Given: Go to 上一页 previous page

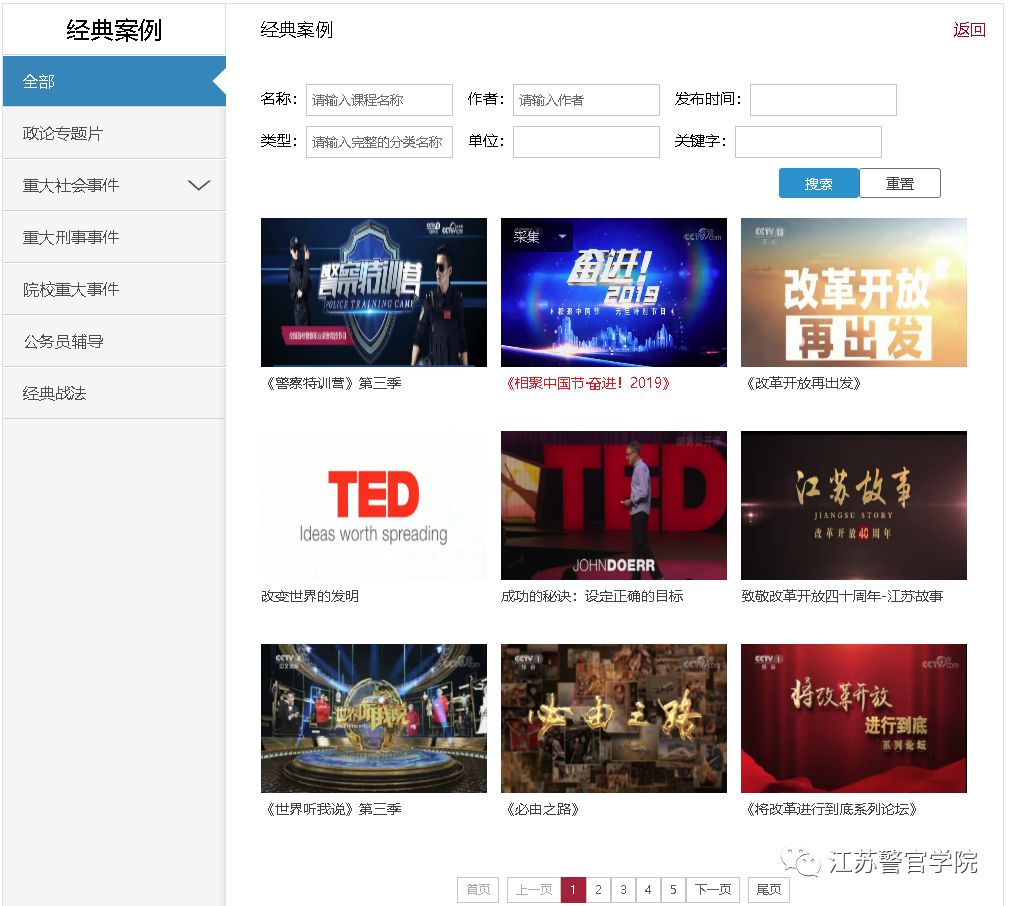Looking at the screenshot, I should point(534,890).
